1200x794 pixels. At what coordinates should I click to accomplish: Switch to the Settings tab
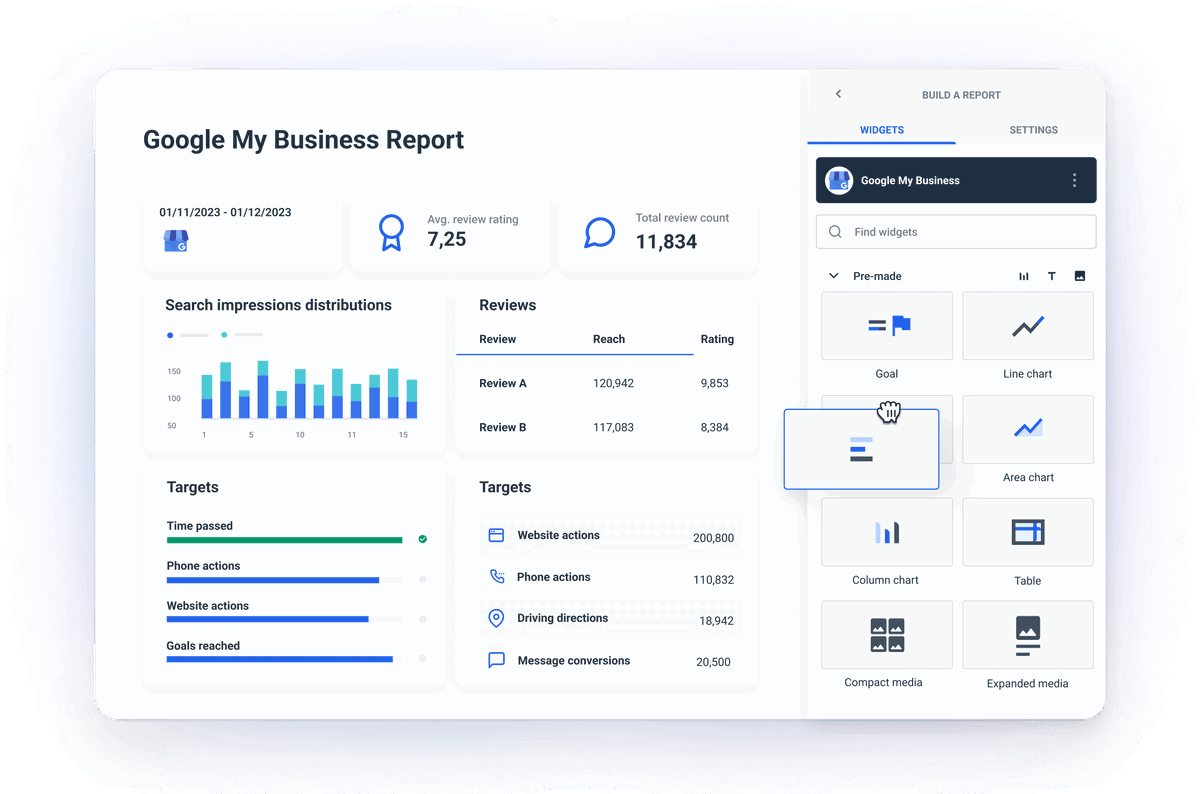point(1033,129)
